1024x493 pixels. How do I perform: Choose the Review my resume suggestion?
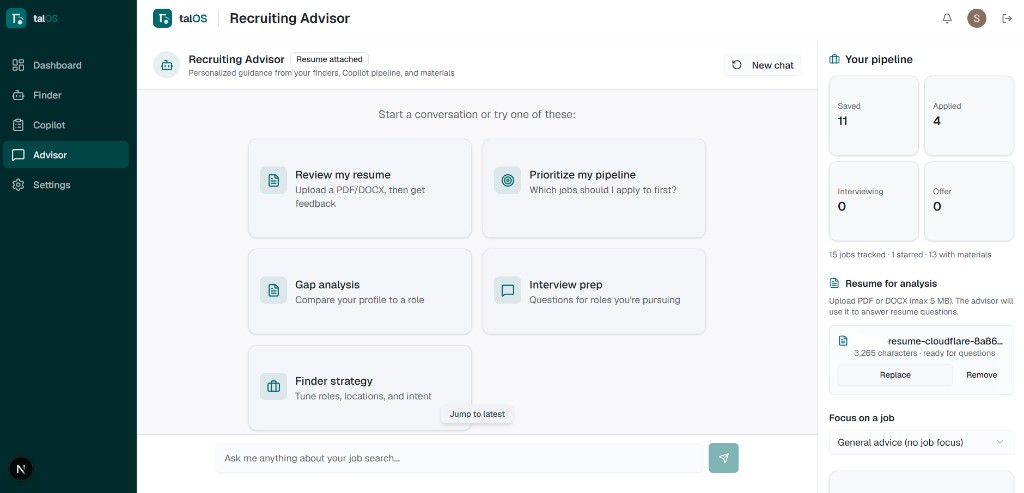click(360, 188)
